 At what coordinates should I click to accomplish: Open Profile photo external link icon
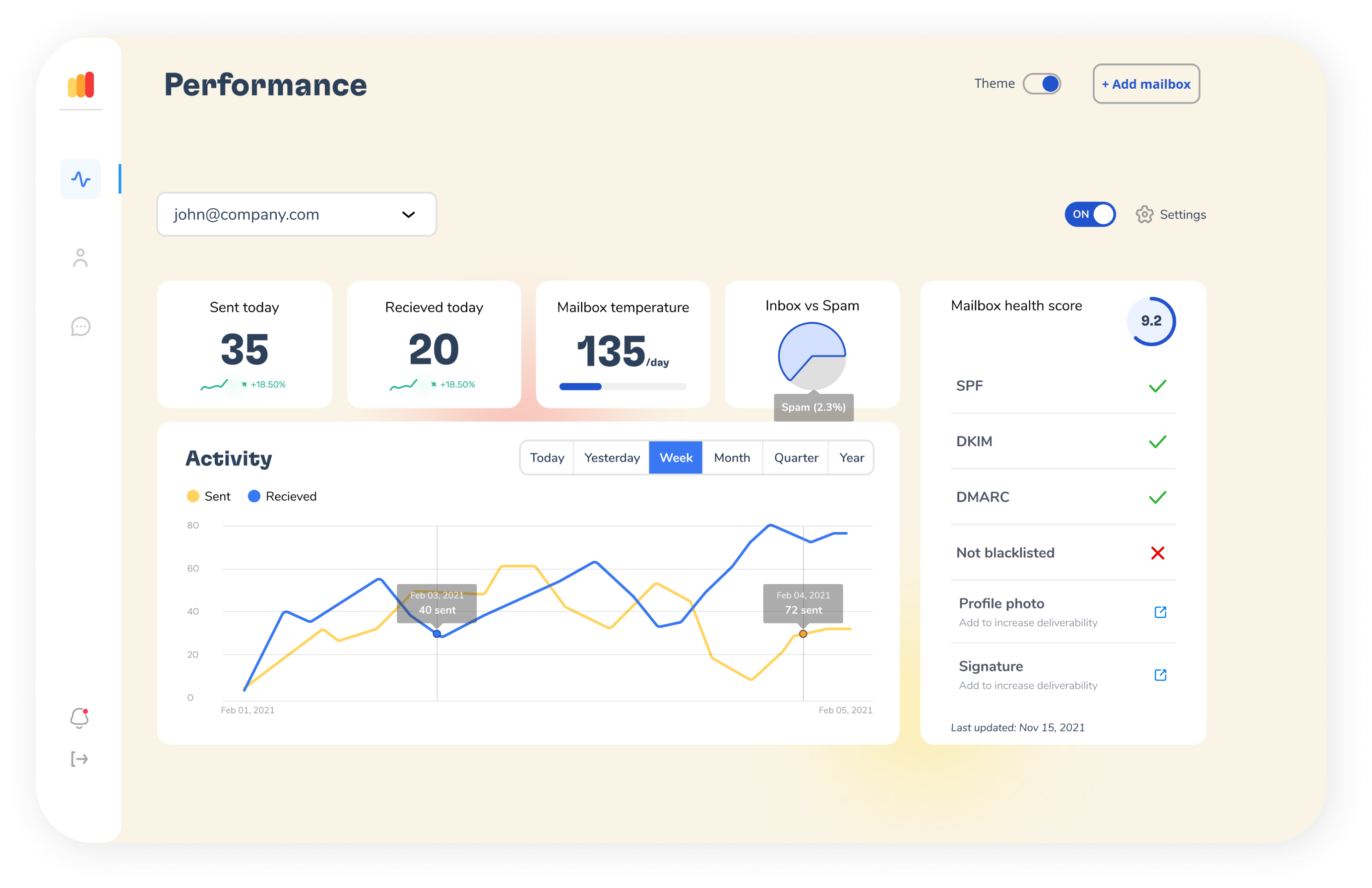(1160, 612)
